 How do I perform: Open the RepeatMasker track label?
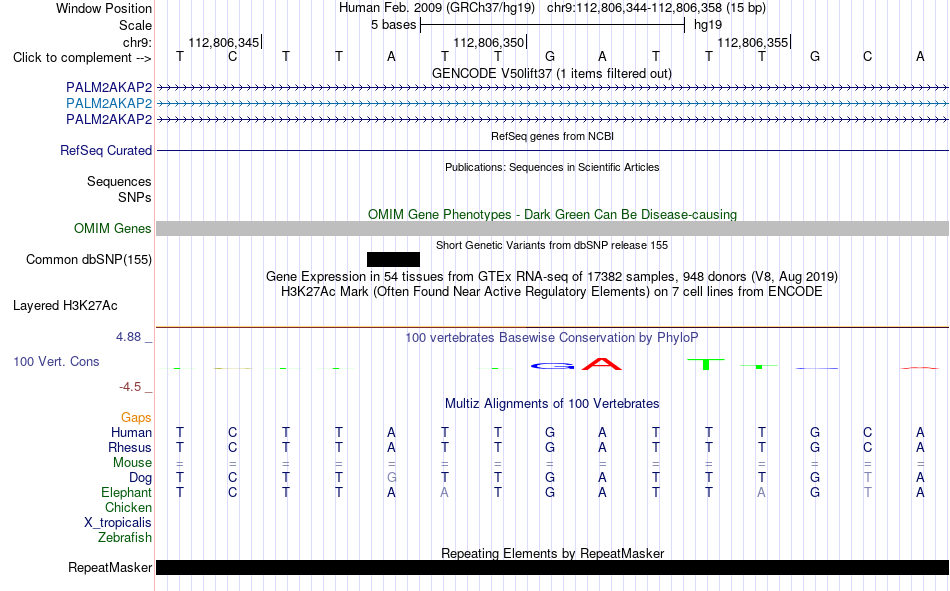pyautogui.click(x=110, y=567)
